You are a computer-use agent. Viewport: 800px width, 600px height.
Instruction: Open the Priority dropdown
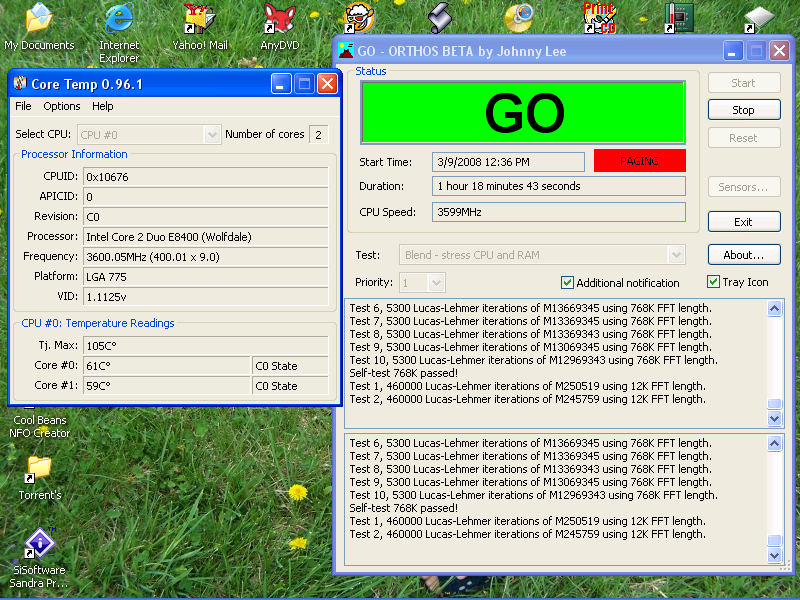click(436, 283)
